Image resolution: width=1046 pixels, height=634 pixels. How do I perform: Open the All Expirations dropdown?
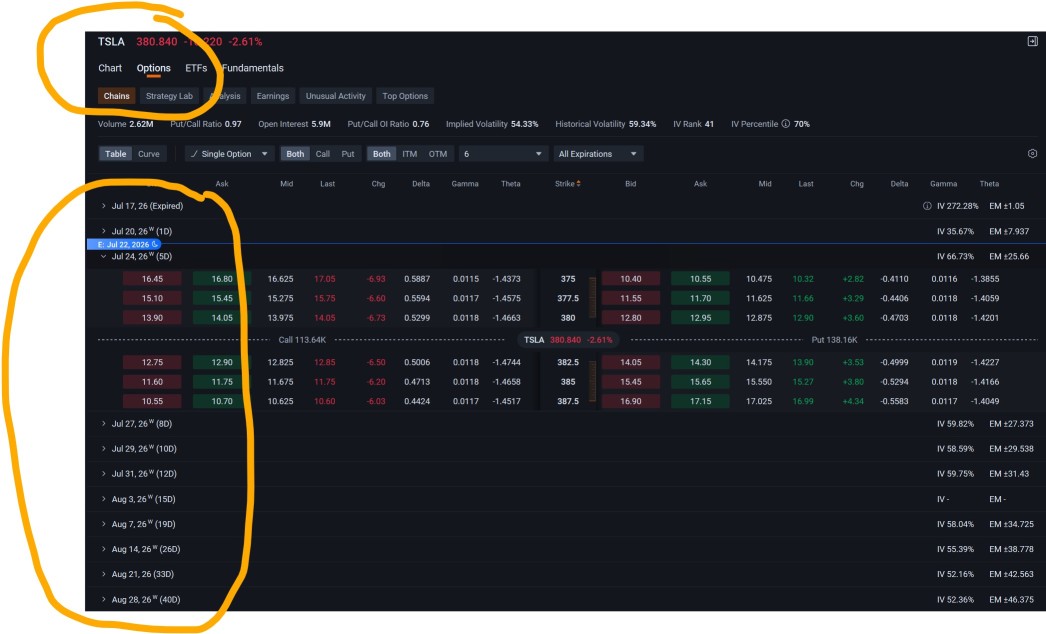point(598,154)
